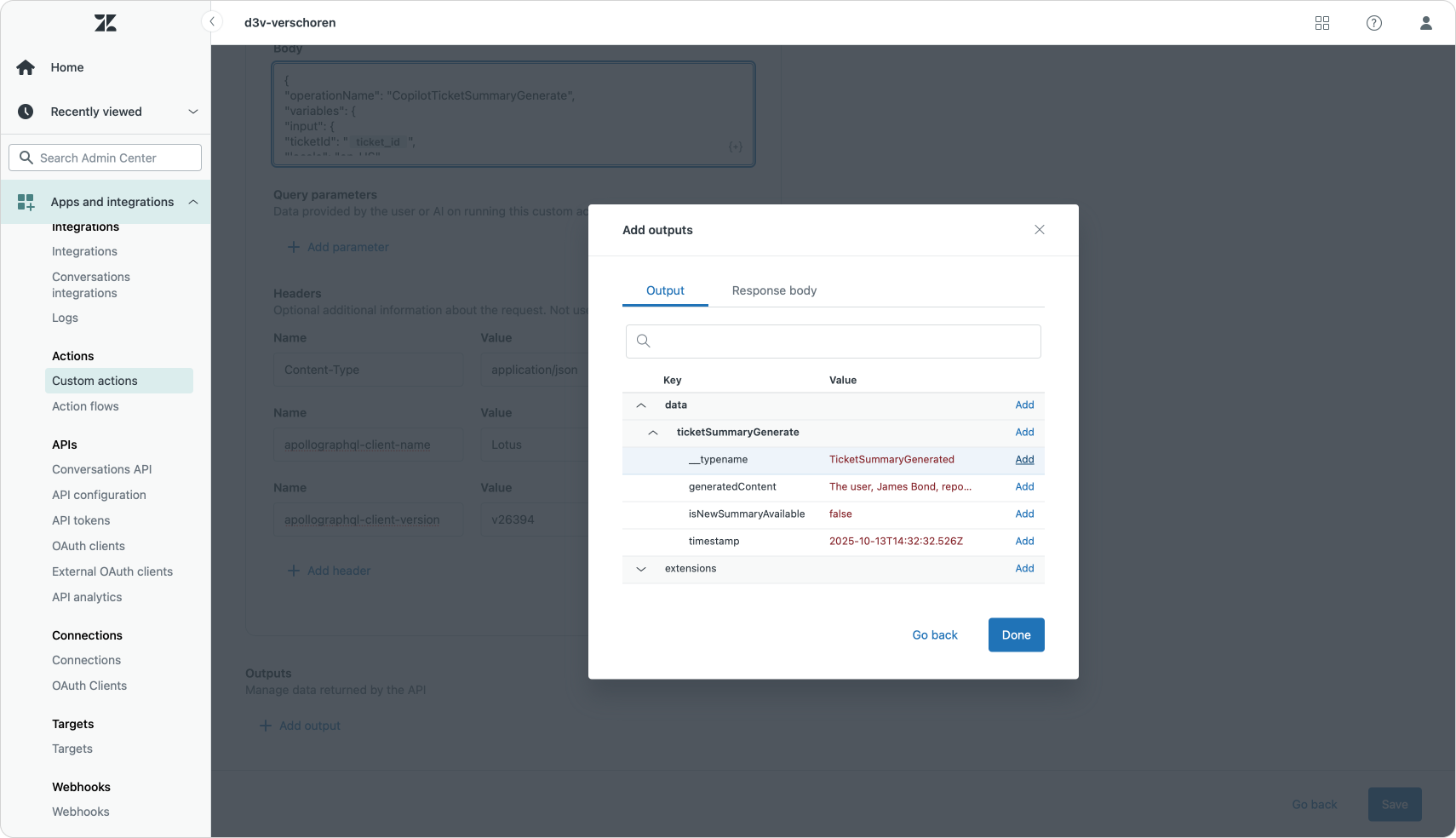Open External OAuth clients in the sidebar
The image size is (1456, 838).
[x=112, y=571]
